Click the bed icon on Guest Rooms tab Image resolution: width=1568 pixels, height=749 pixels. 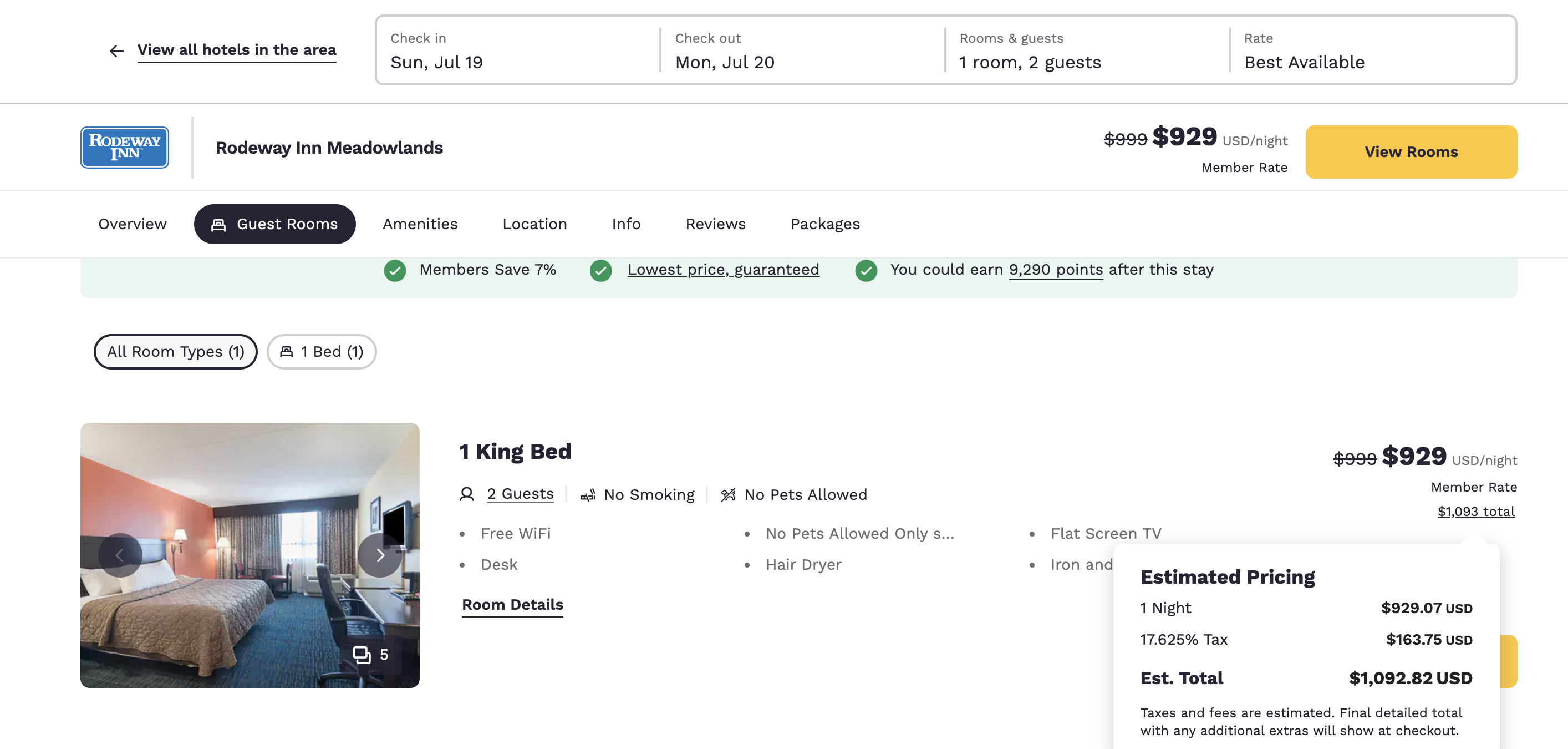218,224
